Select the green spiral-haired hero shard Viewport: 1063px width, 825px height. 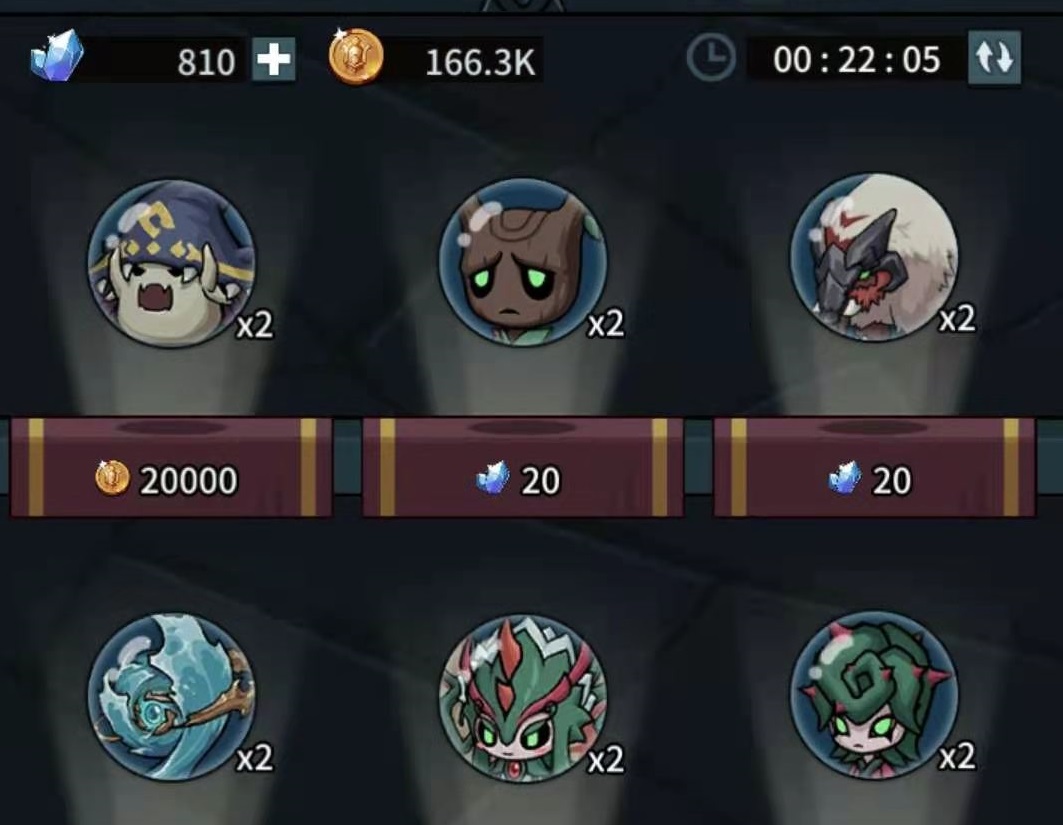(875, 694)
